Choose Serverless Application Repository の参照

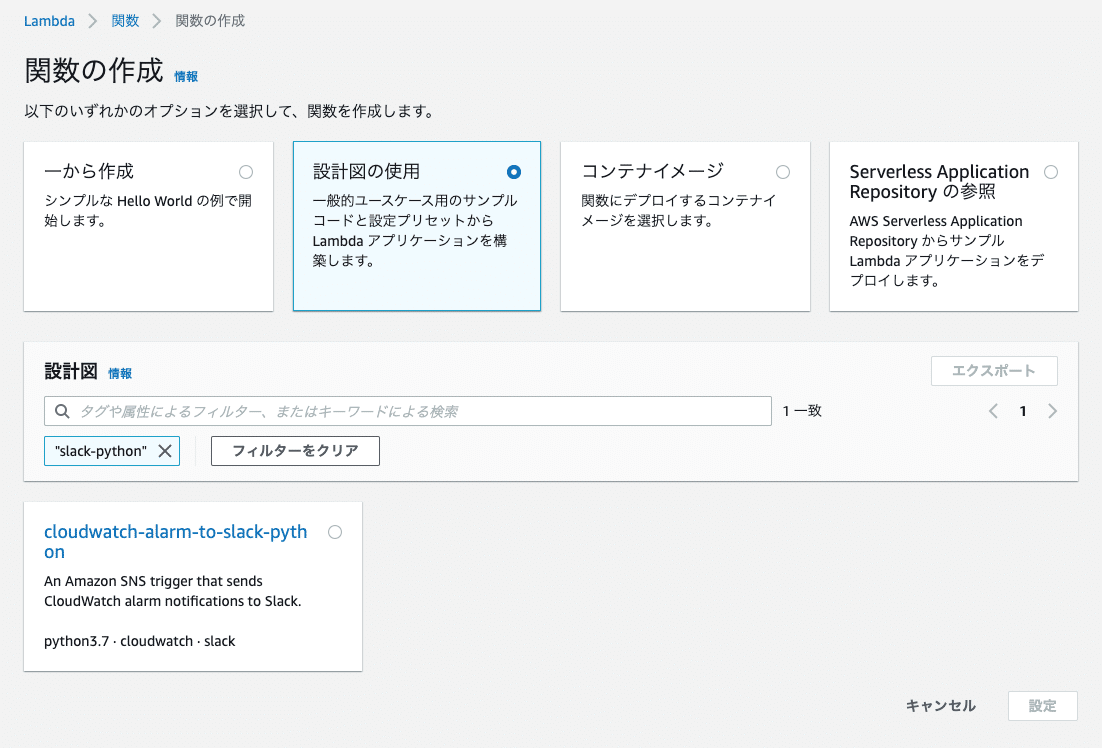[x=1051, y=171]
